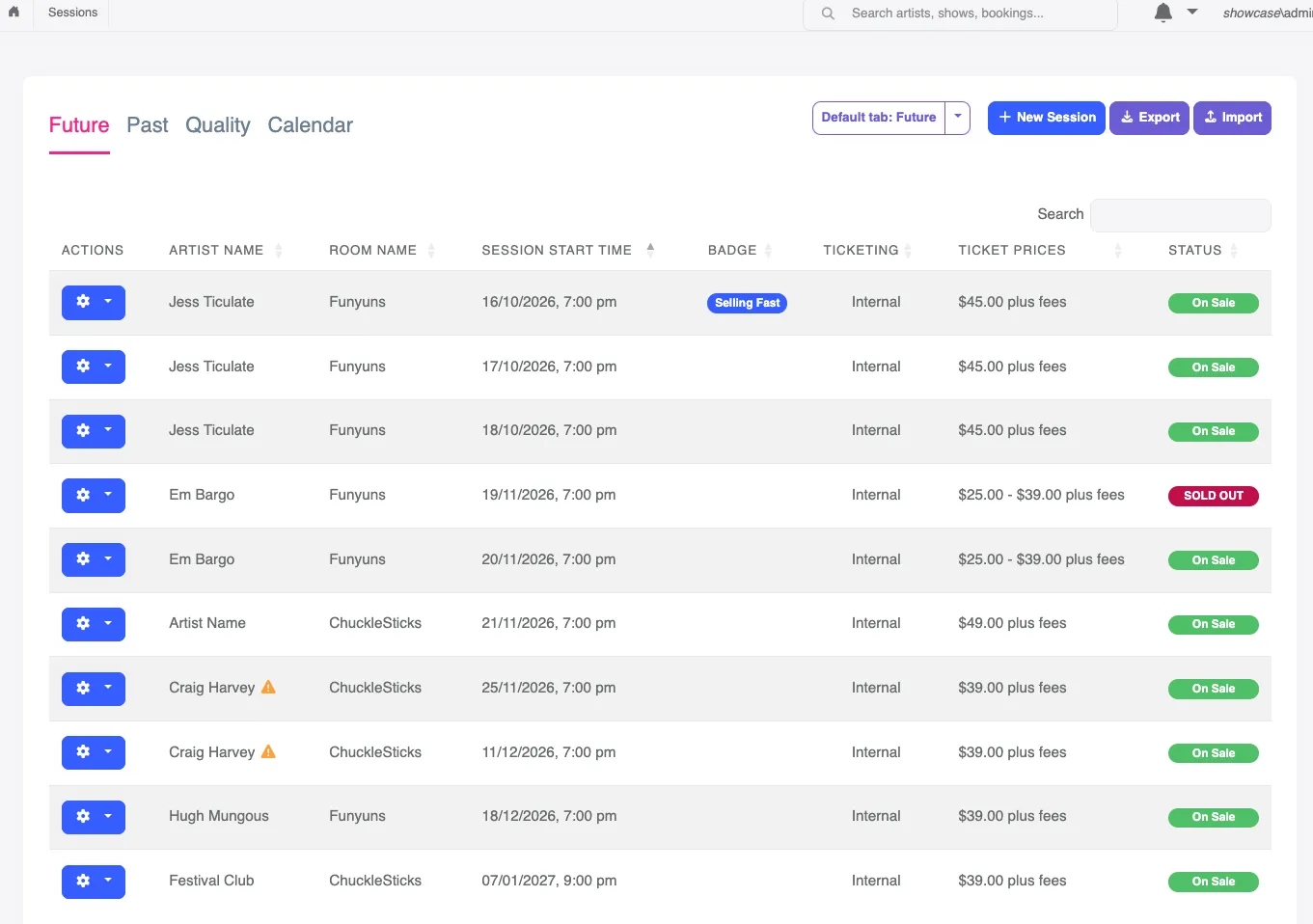Click warning icon on Craig Harvey 11/12/2026
1313x924 pixels.
(268, 751)
